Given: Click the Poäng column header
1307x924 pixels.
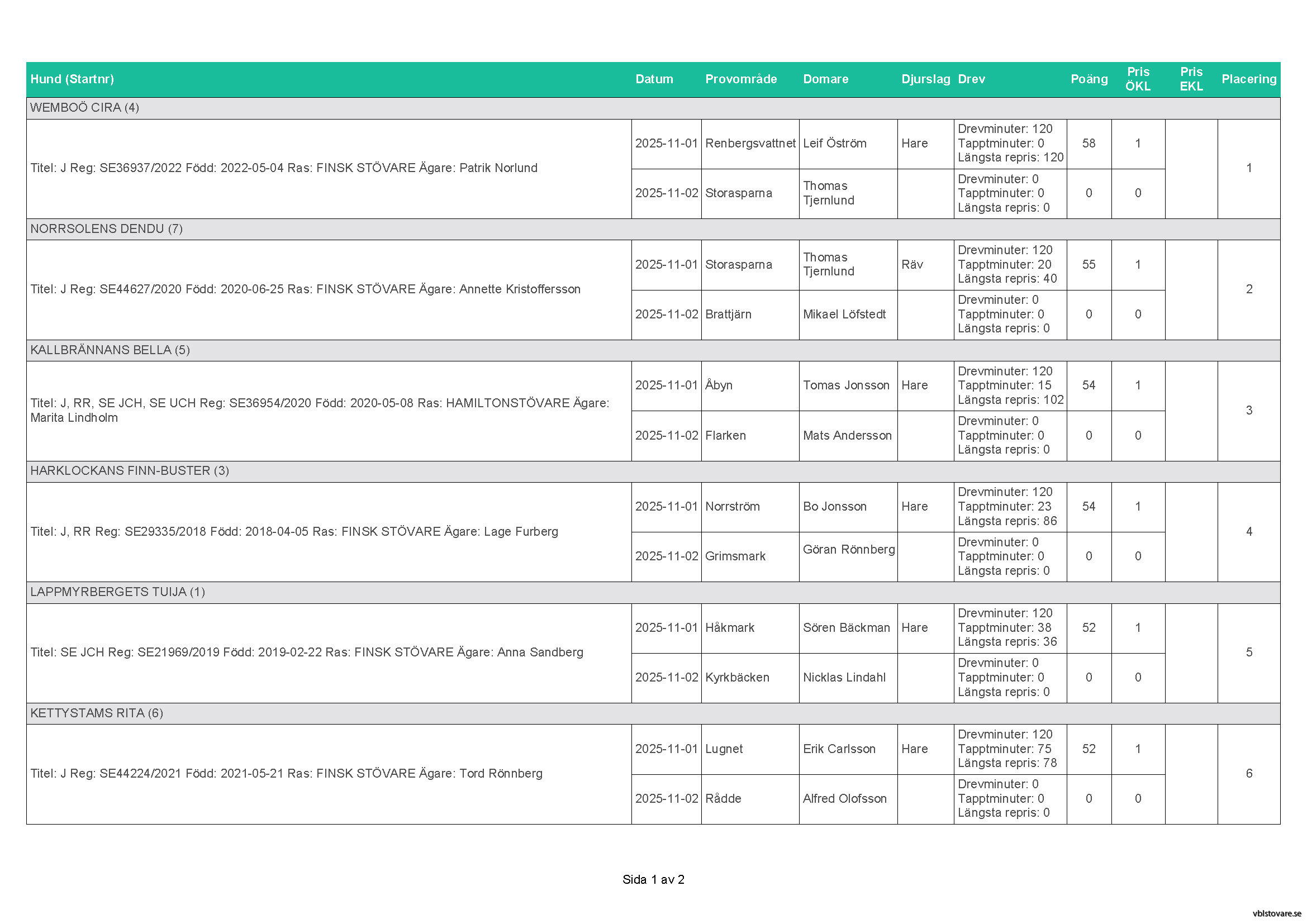Looking at the screenshot, I should tap(1089, 79).
